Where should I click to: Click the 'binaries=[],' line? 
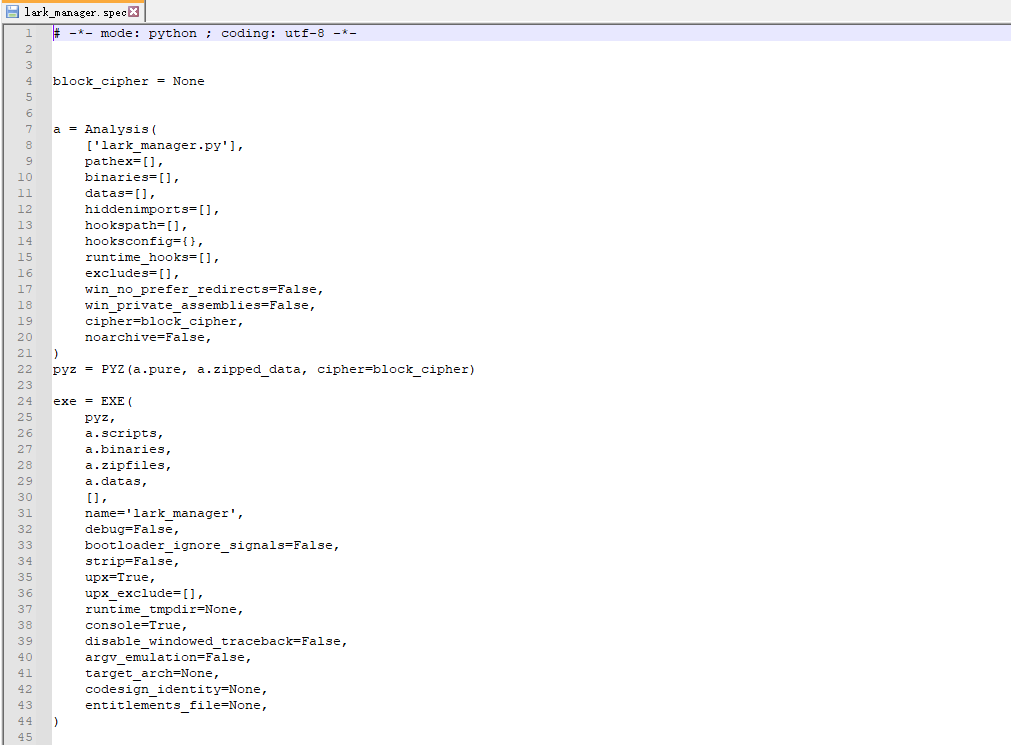point(132,177)
